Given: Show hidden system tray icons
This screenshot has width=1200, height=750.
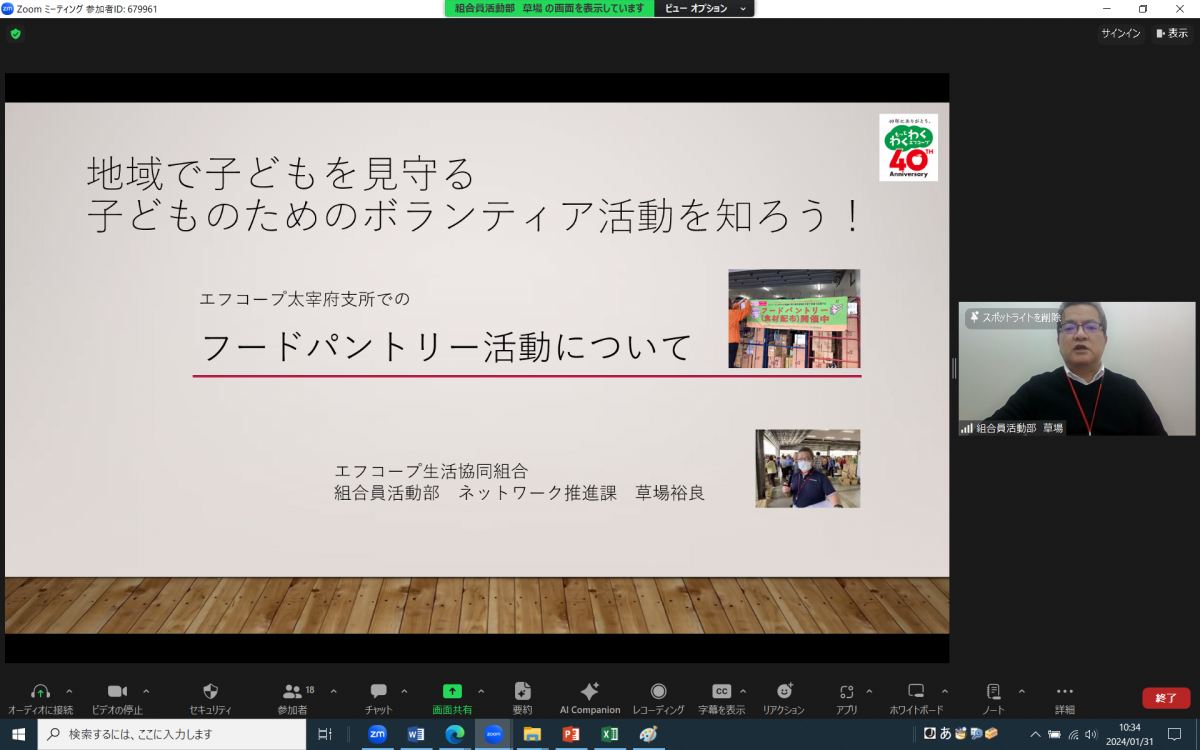Looking at the screenshot, I should [1035, 734].
